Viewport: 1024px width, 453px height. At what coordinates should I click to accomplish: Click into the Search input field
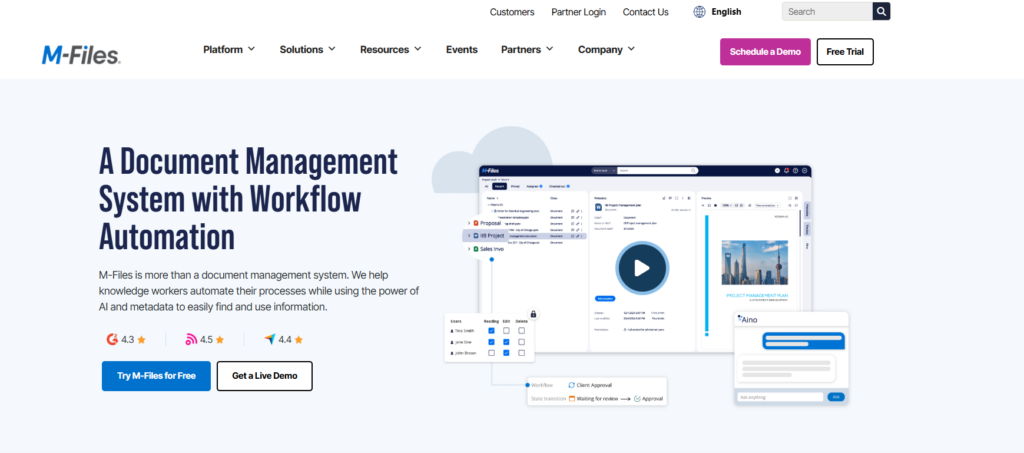pyautogui.click(x=826, y=12)
